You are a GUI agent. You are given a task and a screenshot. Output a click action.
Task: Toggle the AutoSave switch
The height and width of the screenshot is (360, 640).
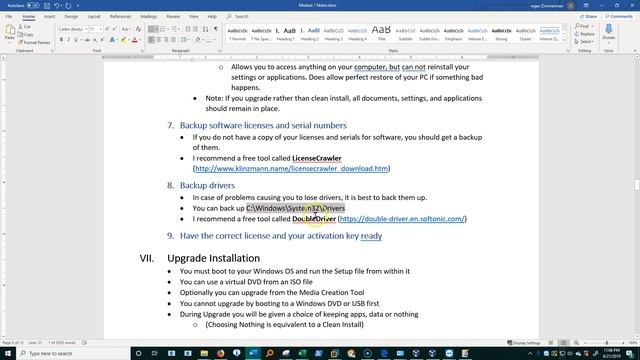pyautogui.click(x=33, y=6)
